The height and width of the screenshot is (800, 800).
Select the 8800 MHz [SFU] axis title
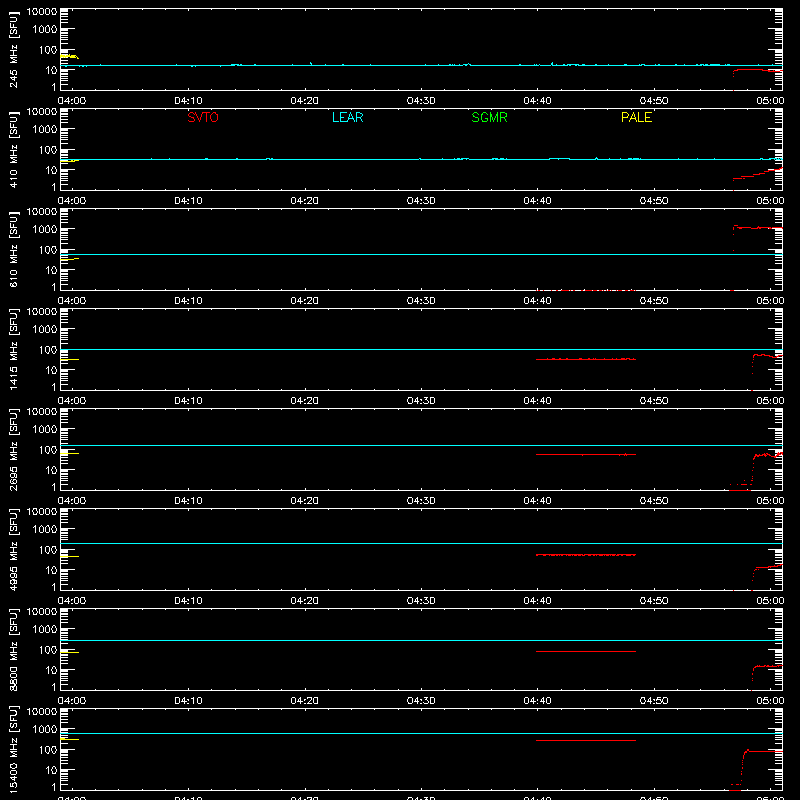(x=13, y=649)
